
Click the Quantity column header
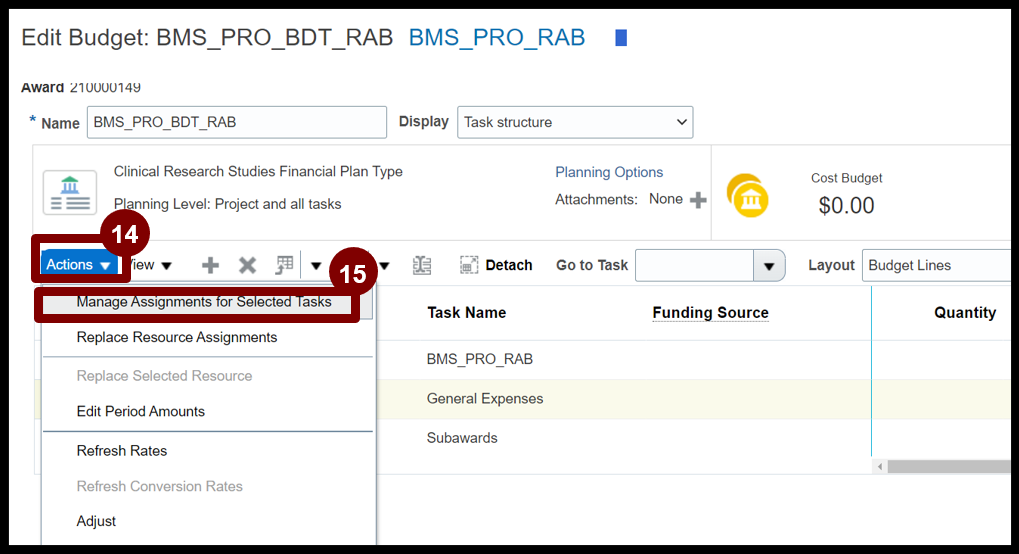[x=965, y=313]
